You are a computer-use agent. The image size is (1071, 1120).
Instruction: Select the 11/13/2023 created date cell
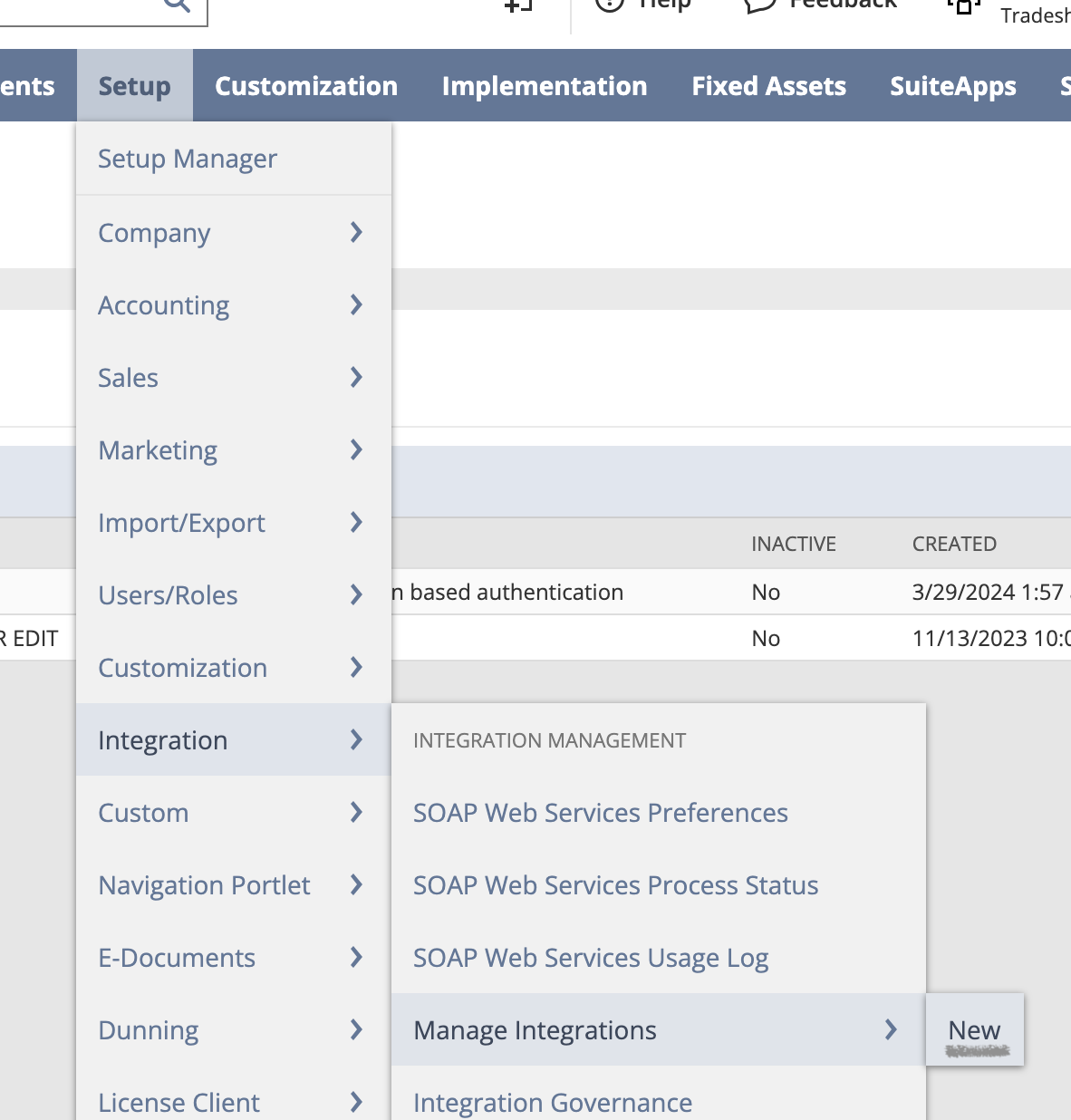[x=991, y=638]
